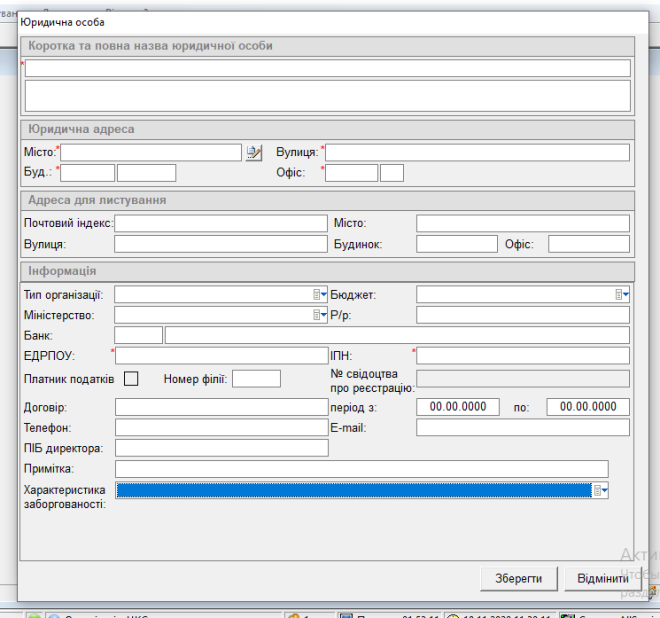The image size is (660, 618).
Task: Click the Номер філії field
Action: pyautogui.click(x=256, y=378)
